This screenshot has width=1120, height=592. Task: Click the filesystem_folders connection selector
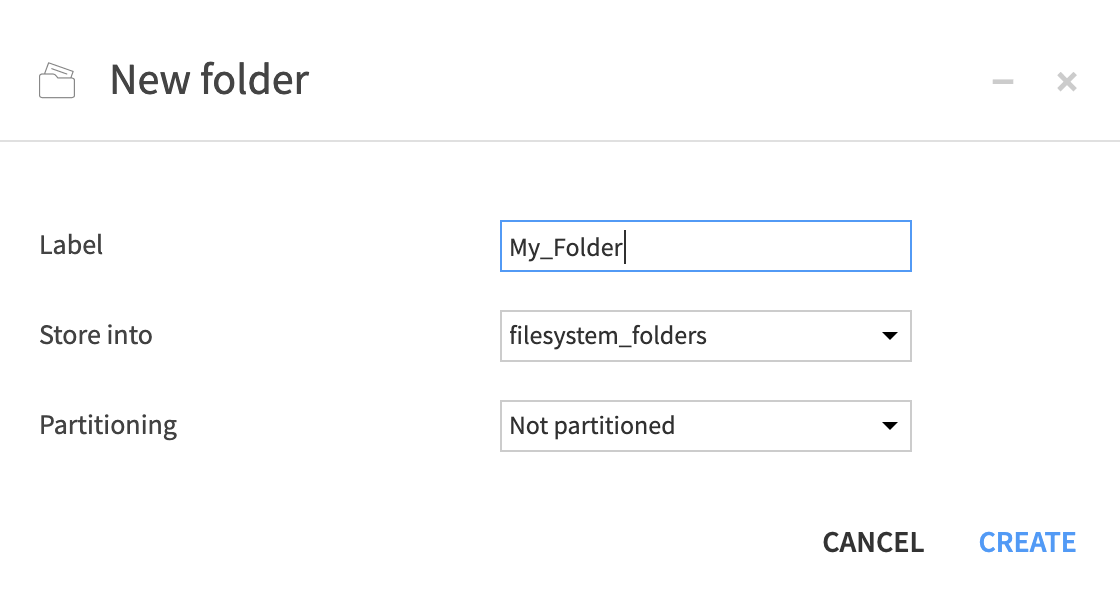tap(706, 336)
